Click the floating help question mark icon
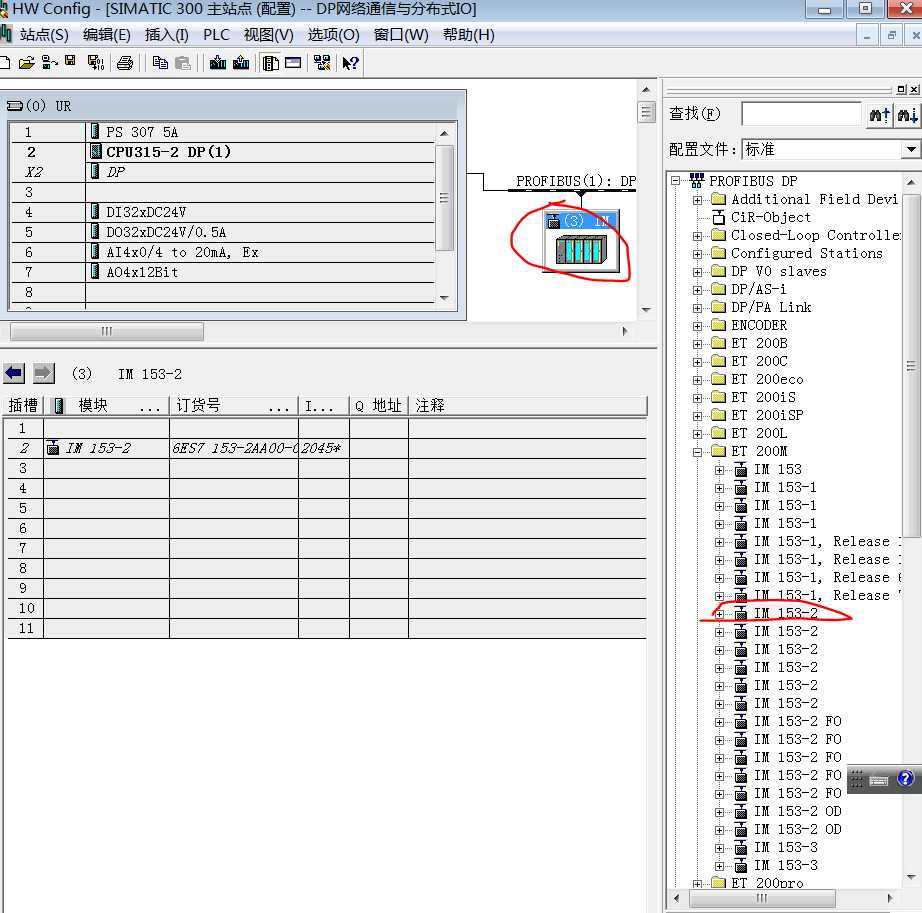 click(x=905, y=779)
